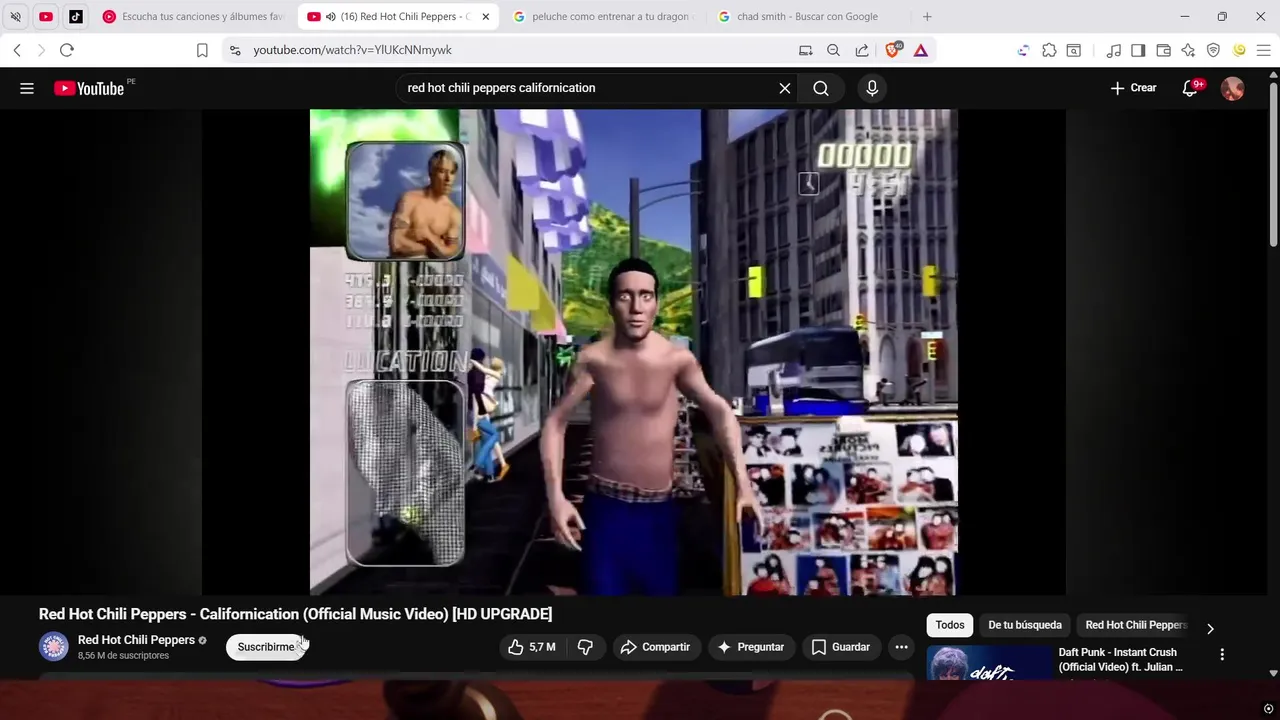The image size is (1280, 720).
Task: Open the sync circle icon in toolbar
Action: (x=1023, y=50)
